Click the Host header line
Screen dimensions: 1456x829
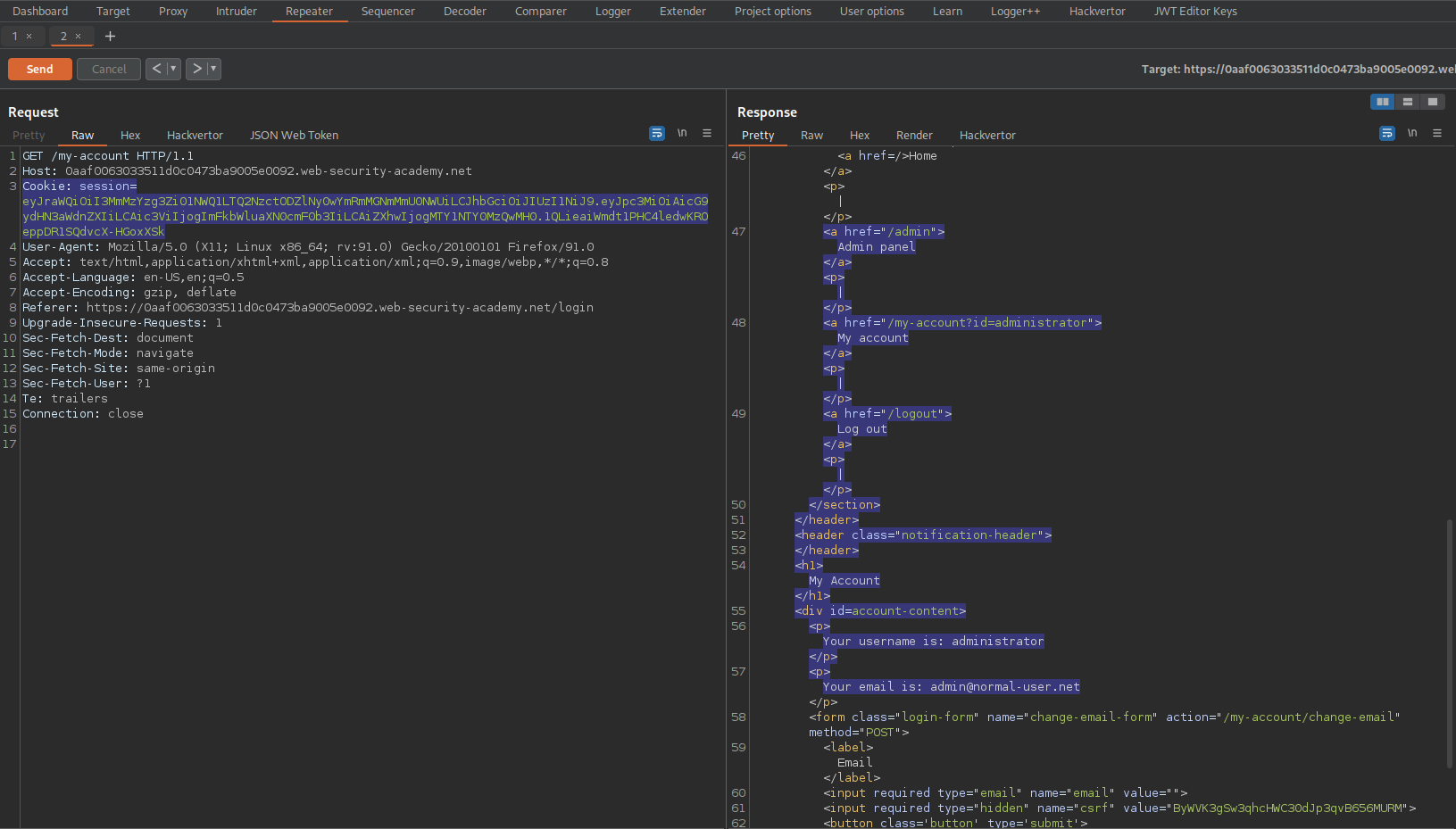247,171
